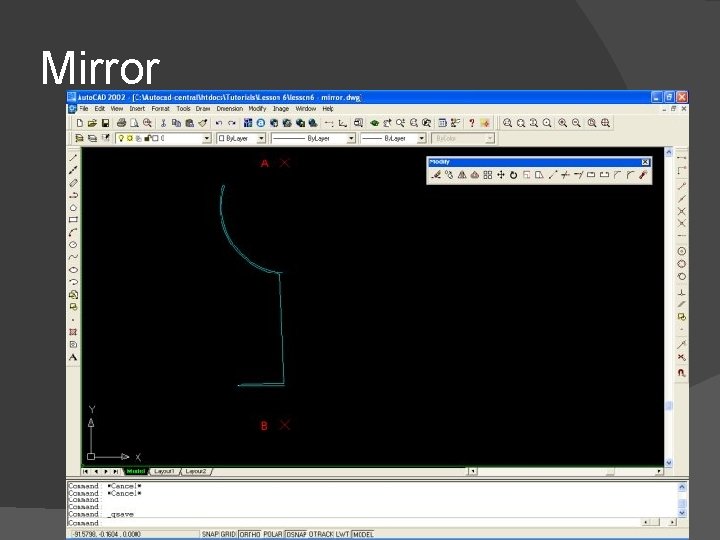The width and height of the screenshot is (720, 540).
Task: Pick the Offset tool in Modify toolbar
Action: tap(475, 175)
